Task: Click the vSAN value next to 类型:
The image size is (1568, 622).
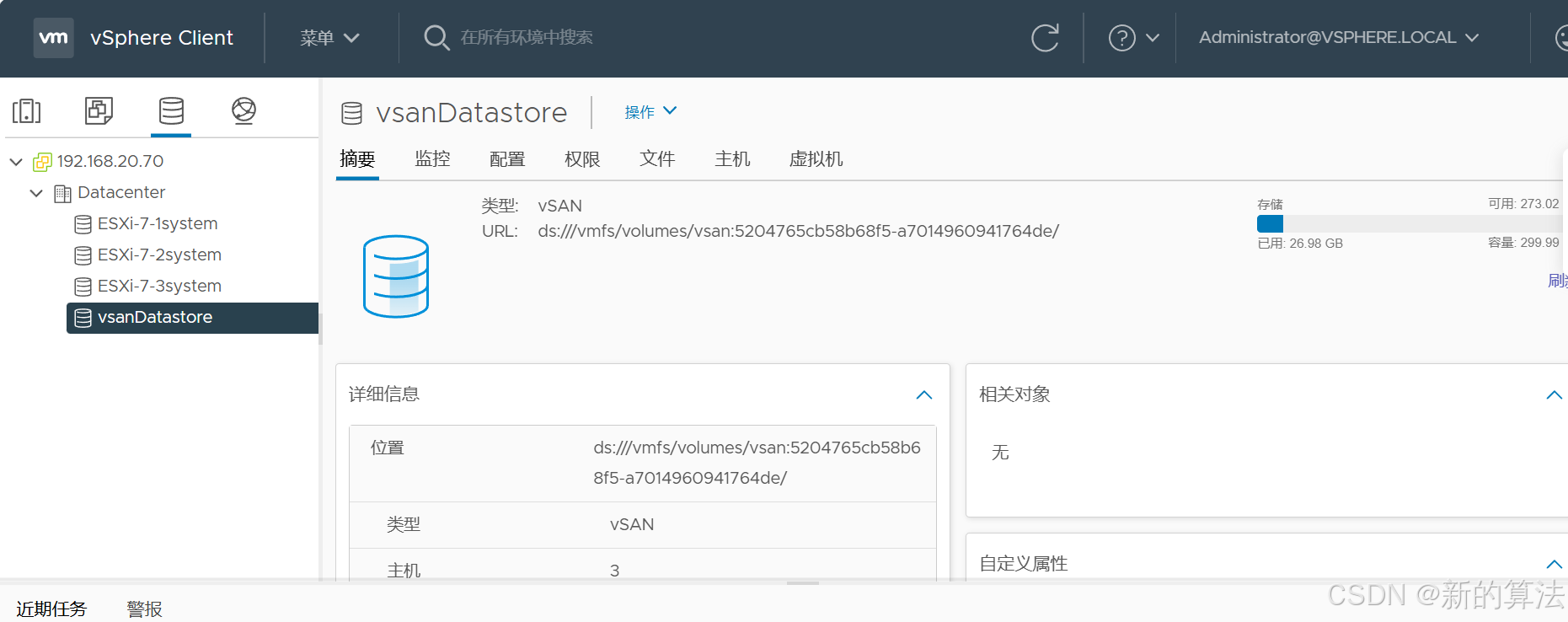Action: click(x=560, y=206)
